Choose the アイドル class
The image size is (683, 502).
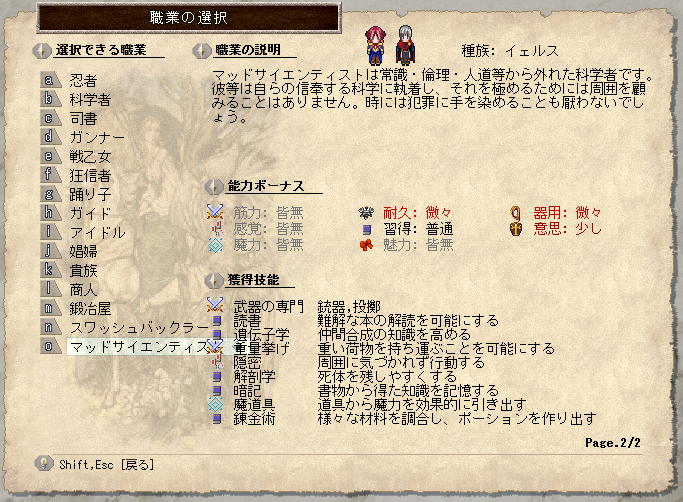pyautogui.click(x=98, y=232)
